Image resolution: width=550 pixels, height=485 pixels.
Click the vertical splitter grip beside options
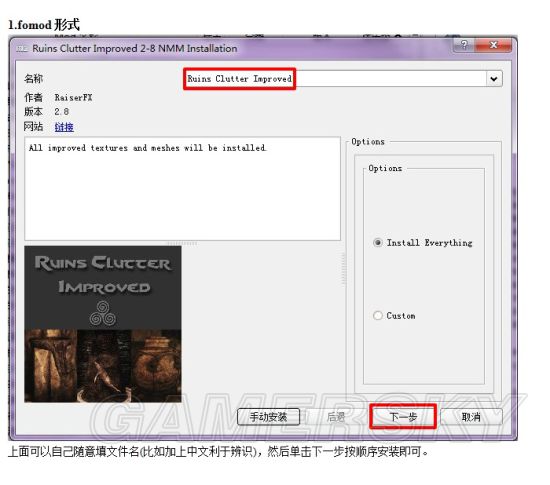tap(343, 269)
